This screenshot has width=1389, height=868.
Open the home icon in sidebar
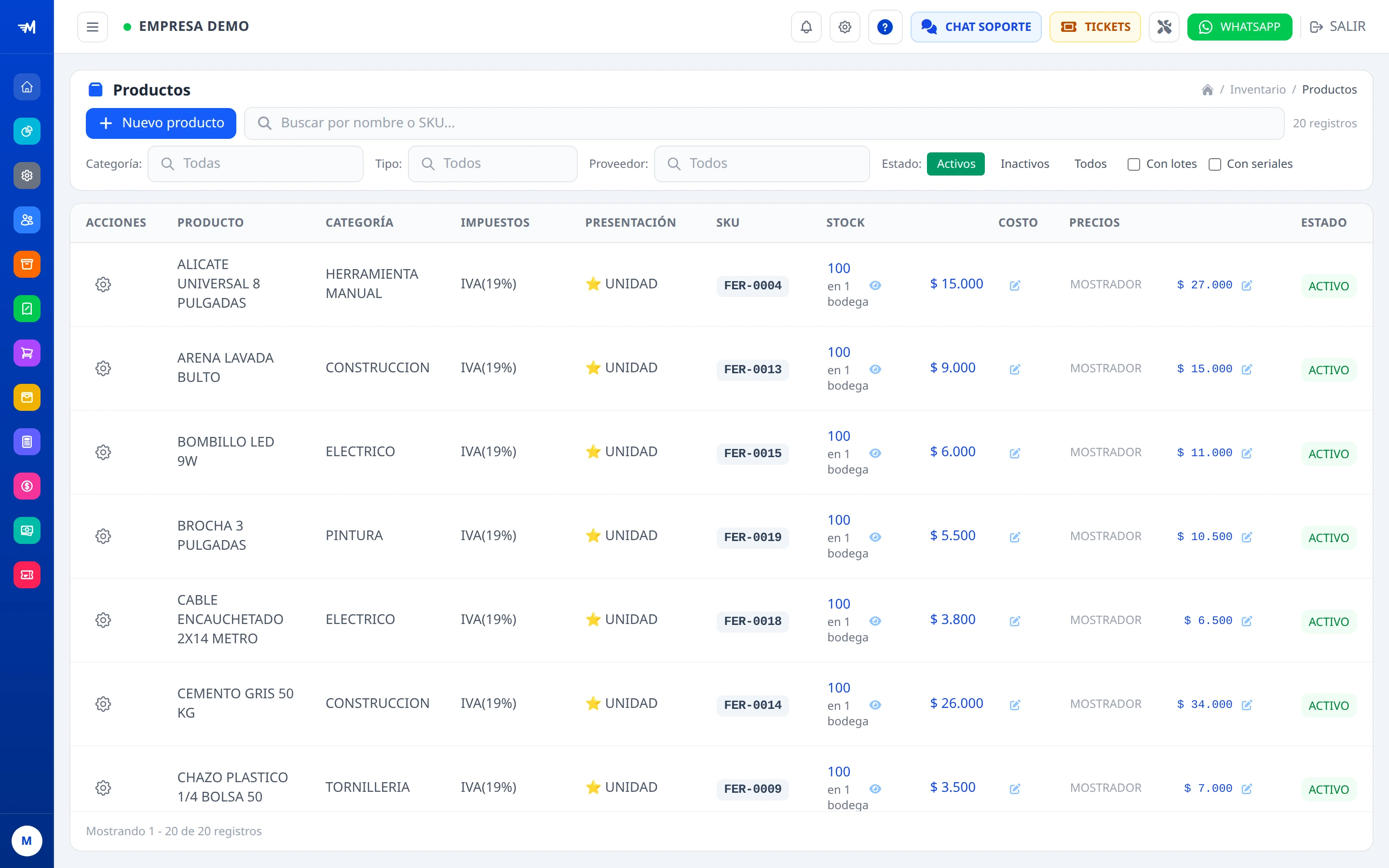[x=27, y=87]
